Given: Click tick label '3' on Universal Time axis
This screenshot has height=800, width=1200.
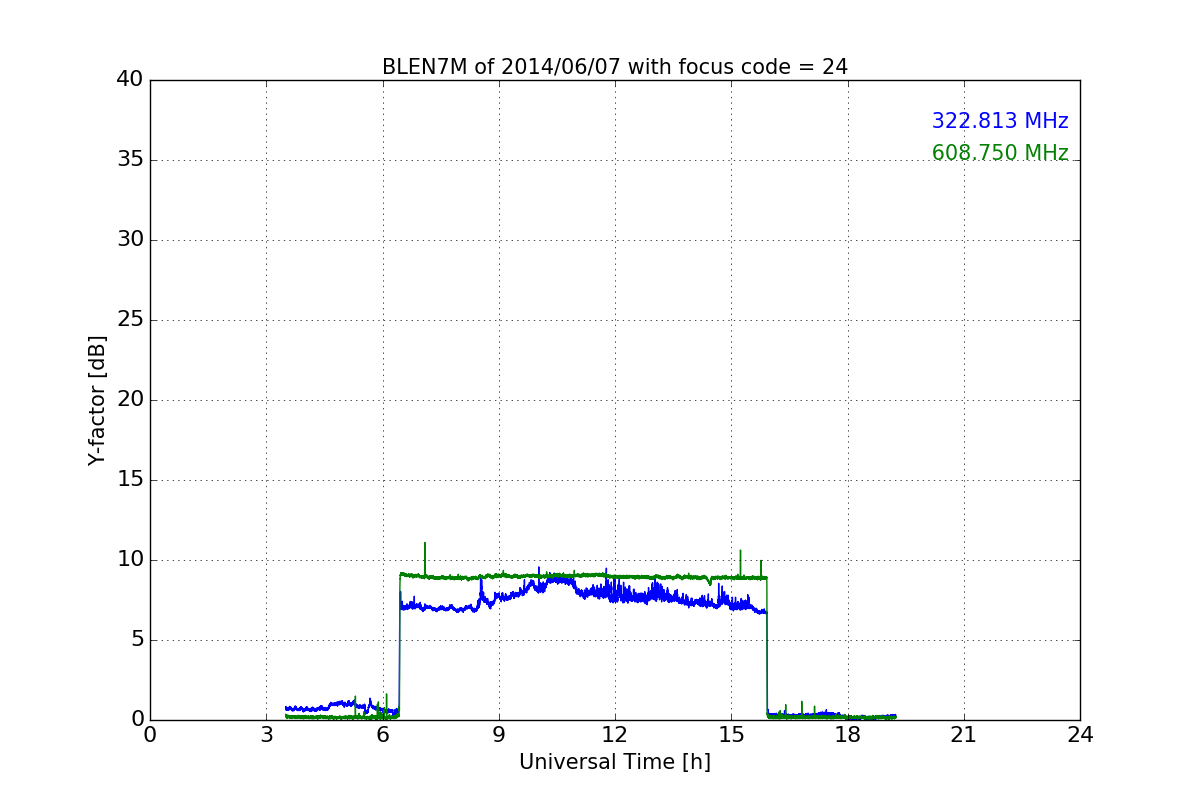Looking at the screenshot, I should pyautogui.click(x=266, y=735).
